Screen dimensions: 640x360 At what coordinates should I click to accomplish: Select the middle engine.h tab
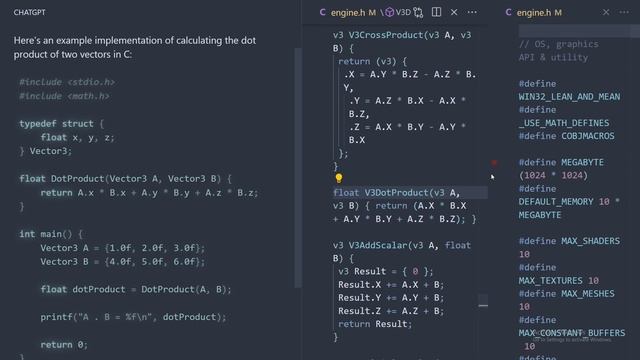348,13
